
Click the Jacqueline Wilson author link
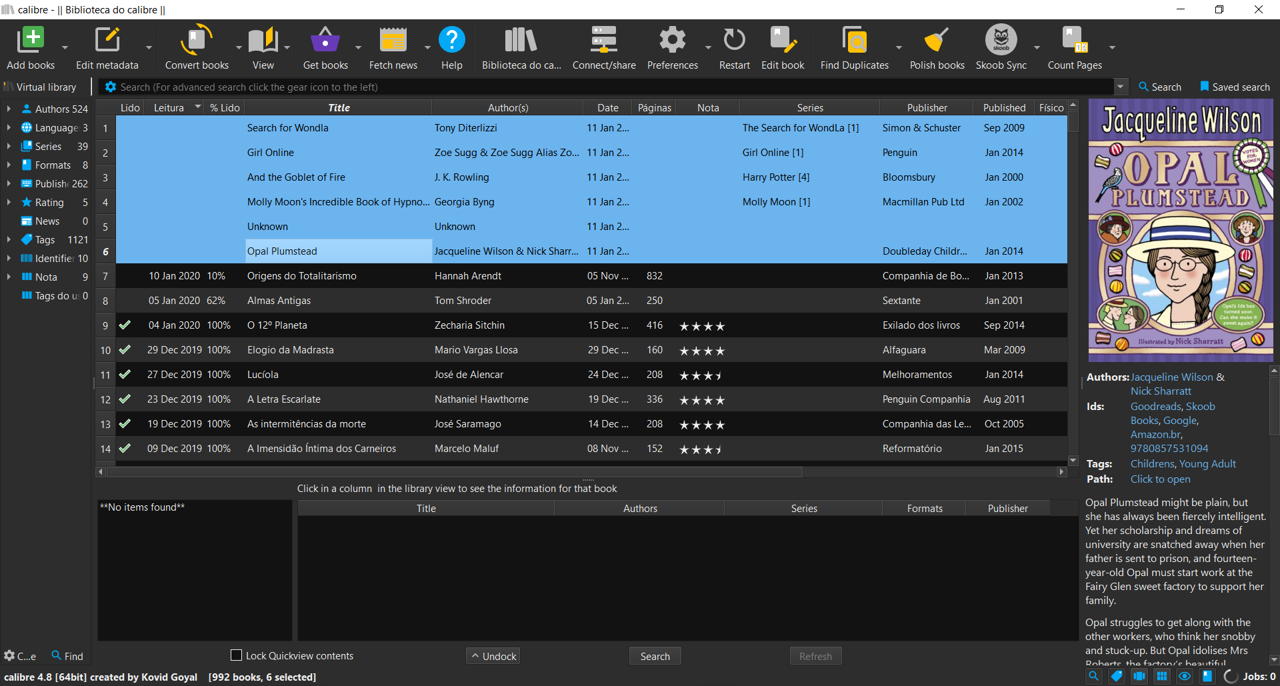click(1171, 377)
